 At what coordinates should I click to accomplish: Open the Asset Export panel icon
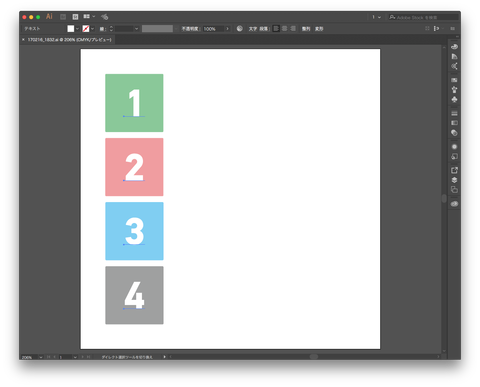pos(454,170)
